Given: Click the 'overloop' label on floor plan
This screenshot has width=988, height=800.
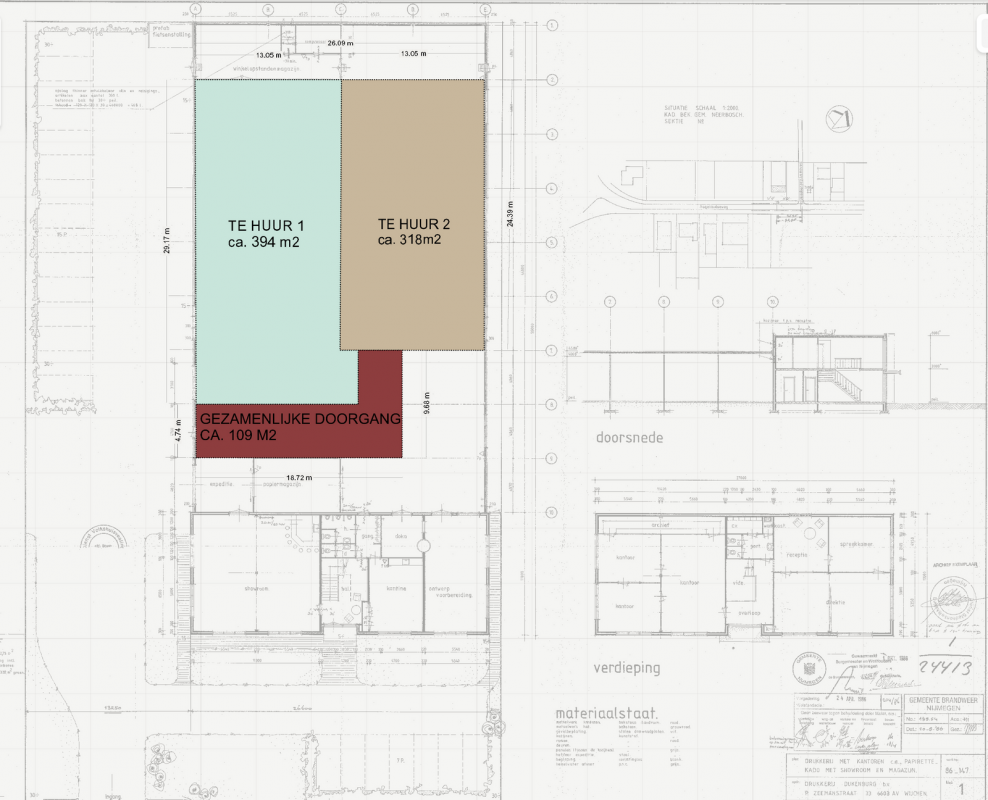Looking at the screenshot, I should click(749, 612).
